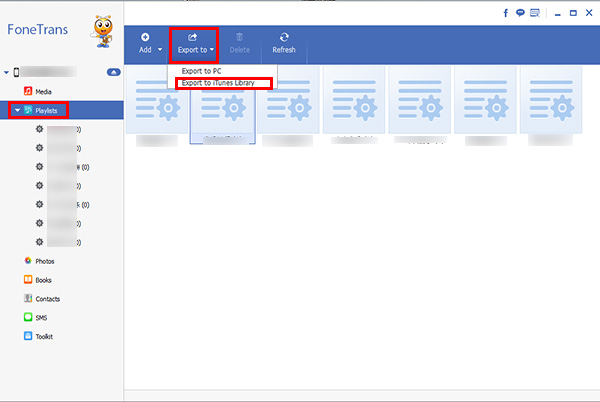Select the third playlist thumbnail
Screen dimensions: 600x402
click(x=288, y=100)
